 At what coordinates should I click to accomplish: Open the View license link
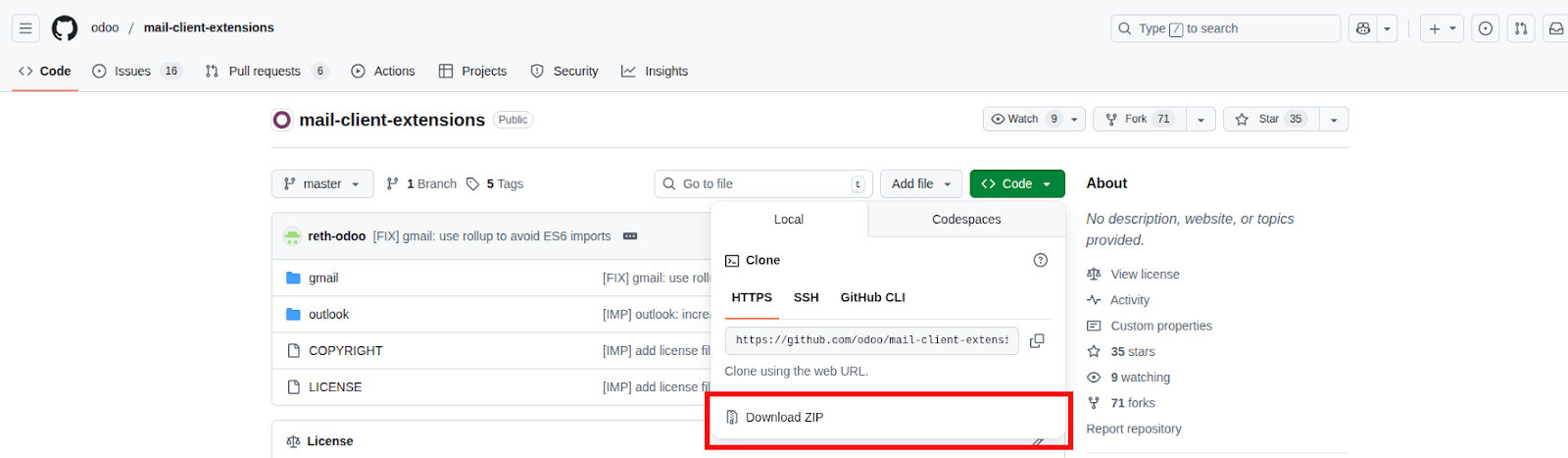click(1145, 275)
